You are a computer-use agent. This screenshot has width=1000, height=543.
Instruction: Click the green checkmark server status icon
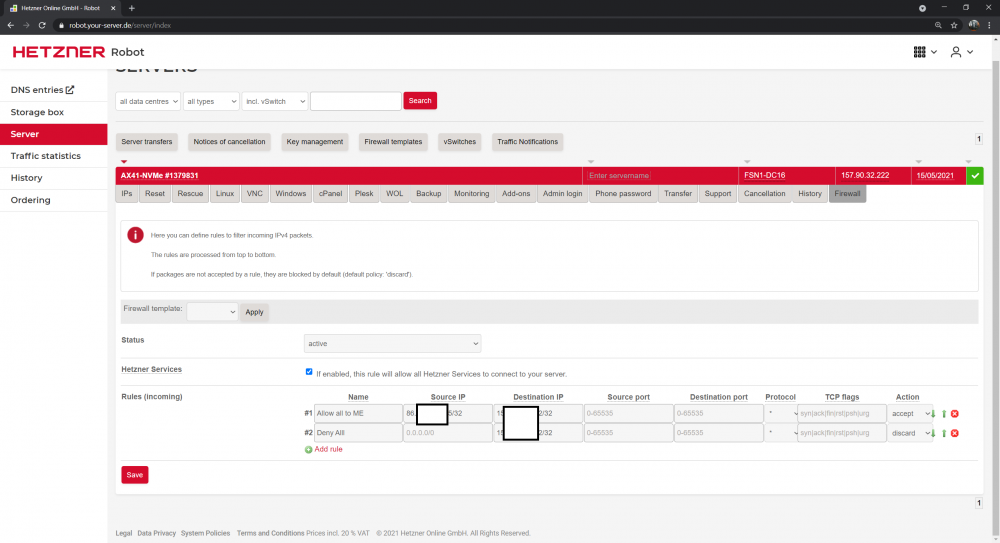coord(974,175)
